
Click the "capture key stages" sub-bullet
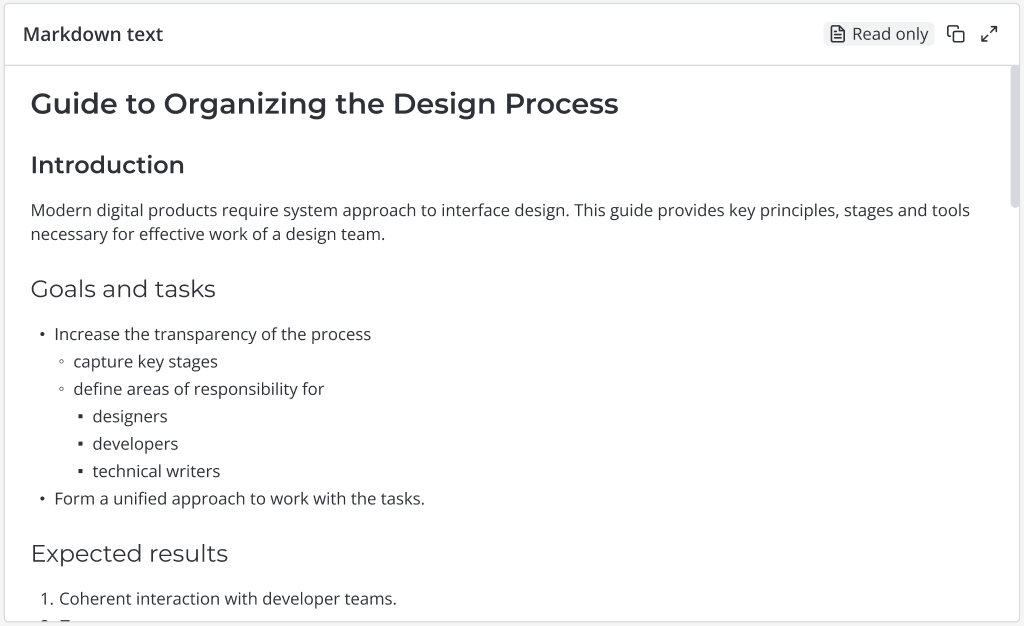(x=145, y=362)
